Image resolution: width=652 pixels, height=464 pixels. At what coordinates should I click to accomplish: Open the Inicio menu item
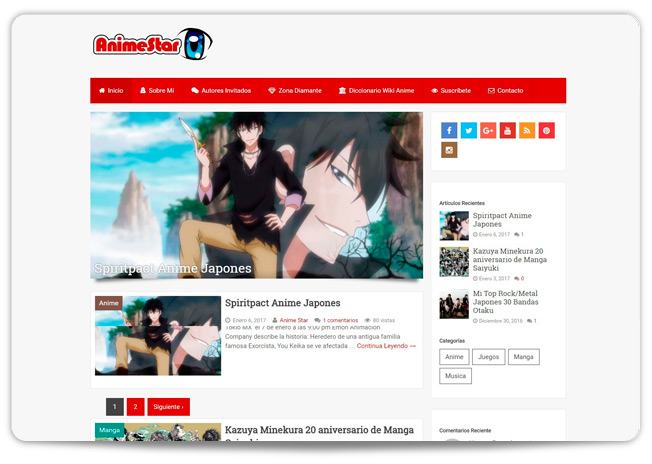click(x=111, y=91)
